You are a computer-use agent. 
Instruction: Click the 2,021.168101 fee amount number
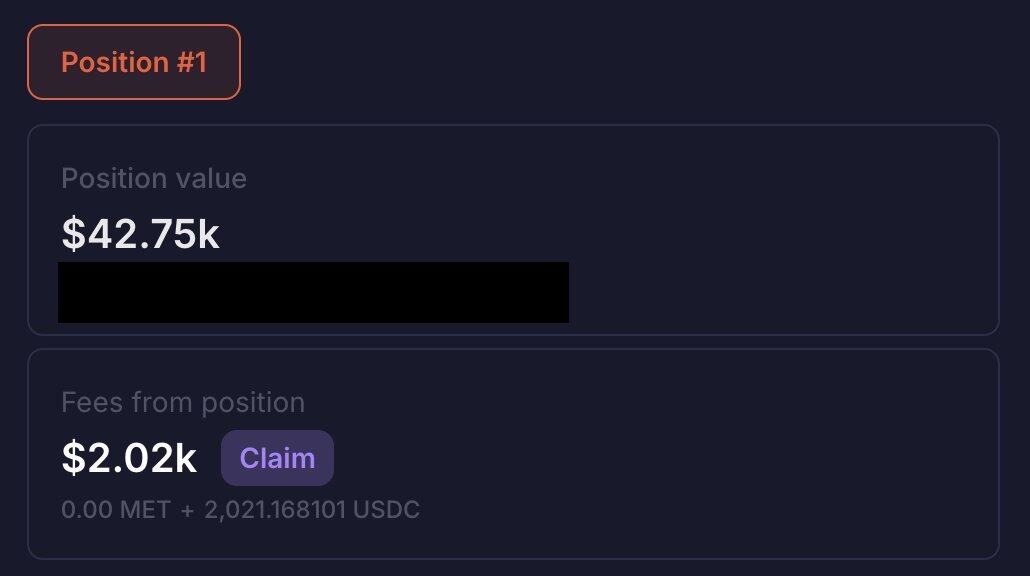[x=275, y=510]
